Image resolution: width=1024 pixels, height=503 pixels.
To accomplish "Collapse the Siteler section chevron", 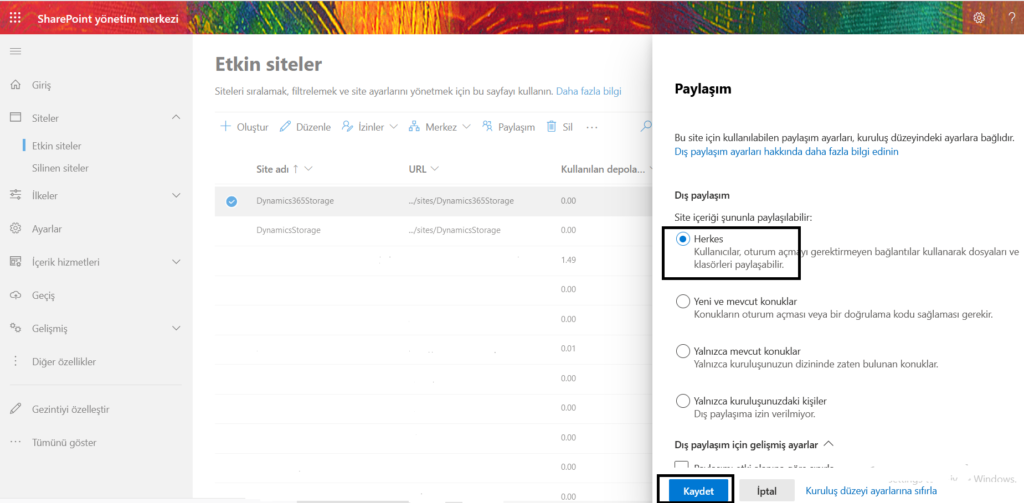I will click(176, 118).
